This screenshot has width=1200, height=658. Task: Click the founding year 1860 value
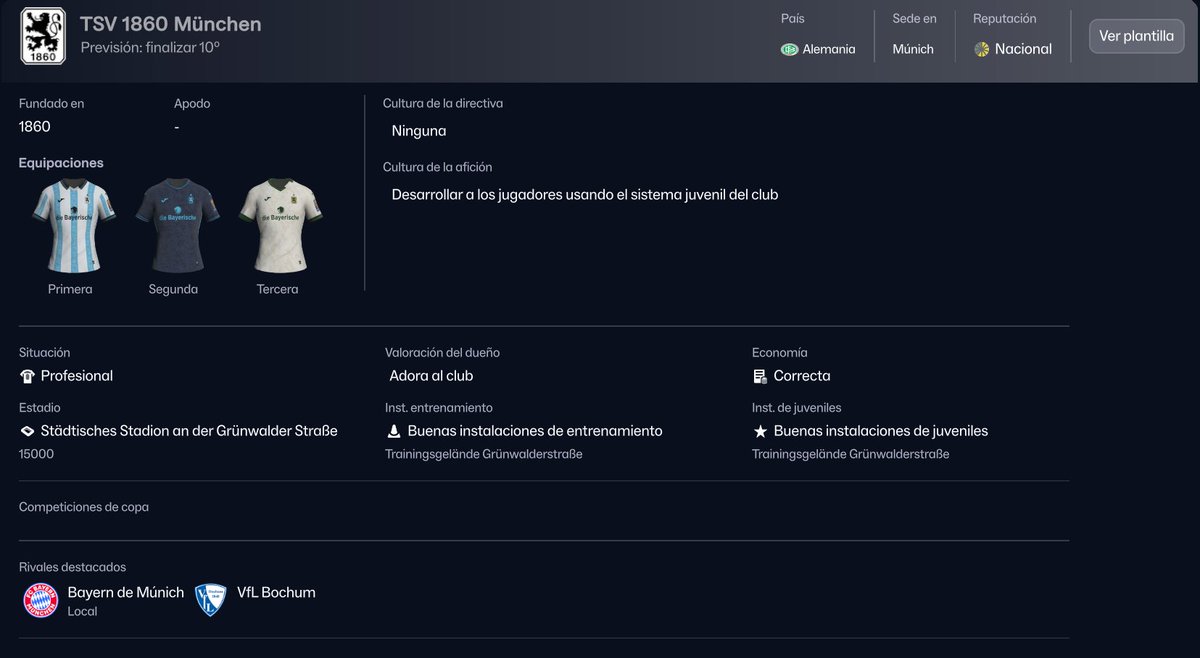[x=35, y=127]
